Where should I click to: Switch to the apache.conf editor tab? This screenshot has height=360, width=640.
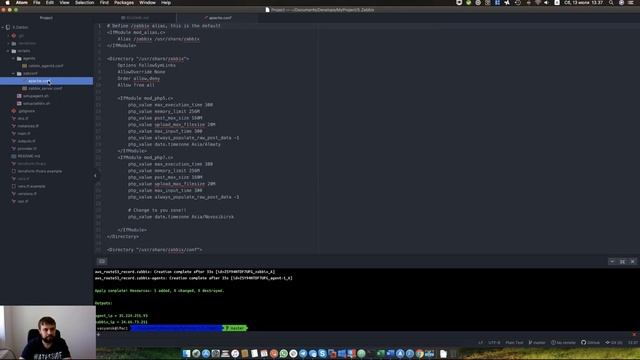point(218,18)
